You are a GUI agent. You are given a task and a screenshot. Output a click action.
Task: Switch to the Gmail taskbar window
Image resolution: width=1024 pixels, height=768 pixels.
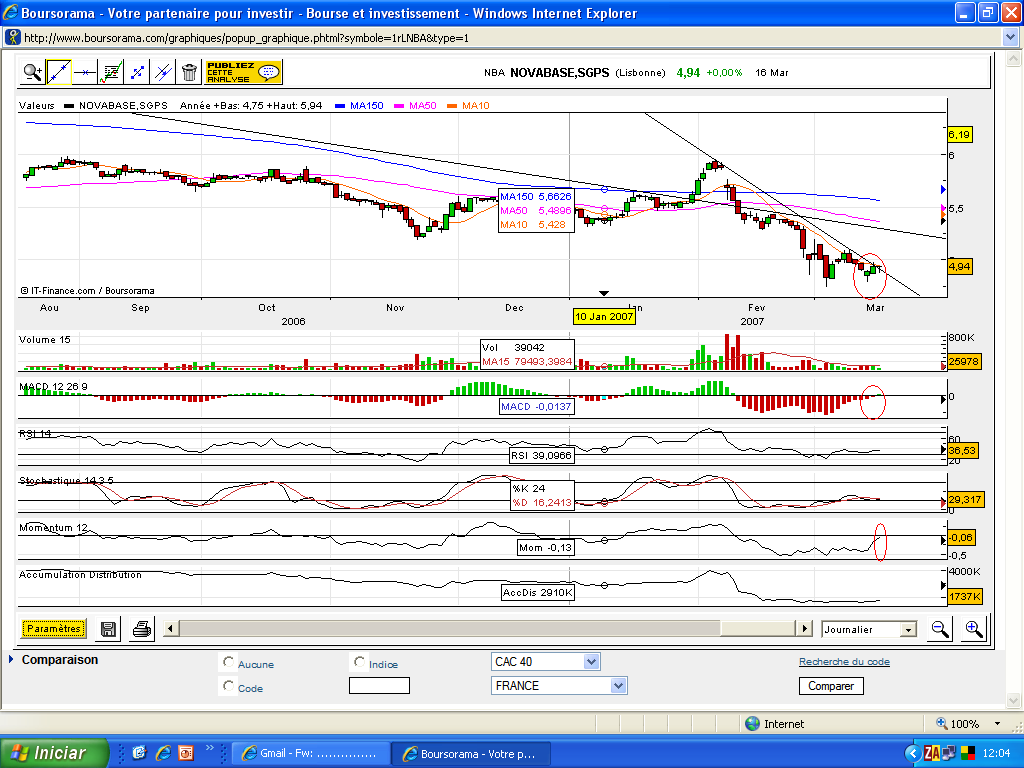[x=309, y=753]
